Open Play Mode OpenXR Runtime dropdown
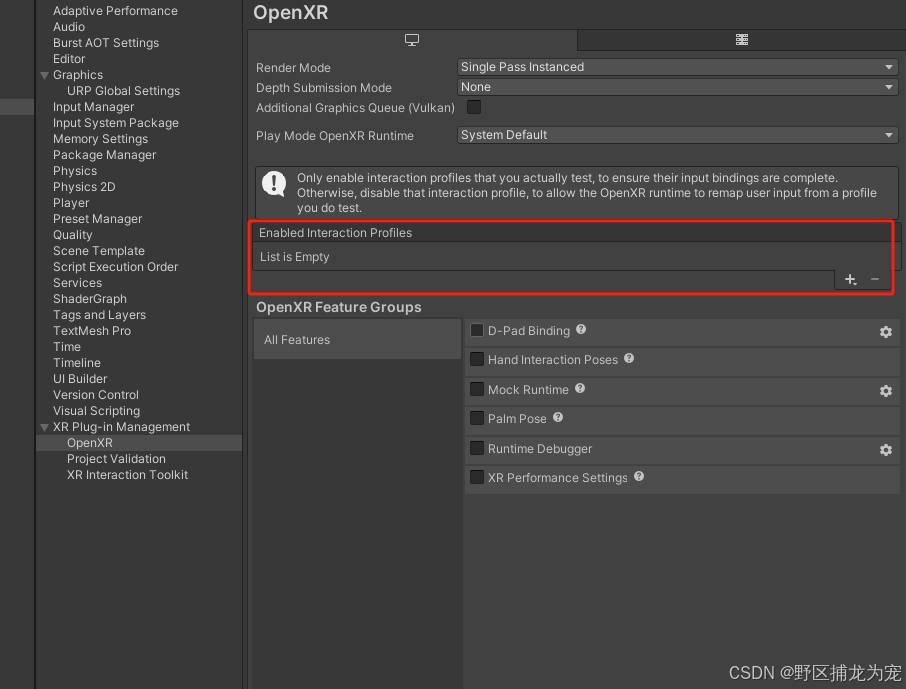Image resolution: width=906 pixels, height=689 pixels. (x=678, y=135)
